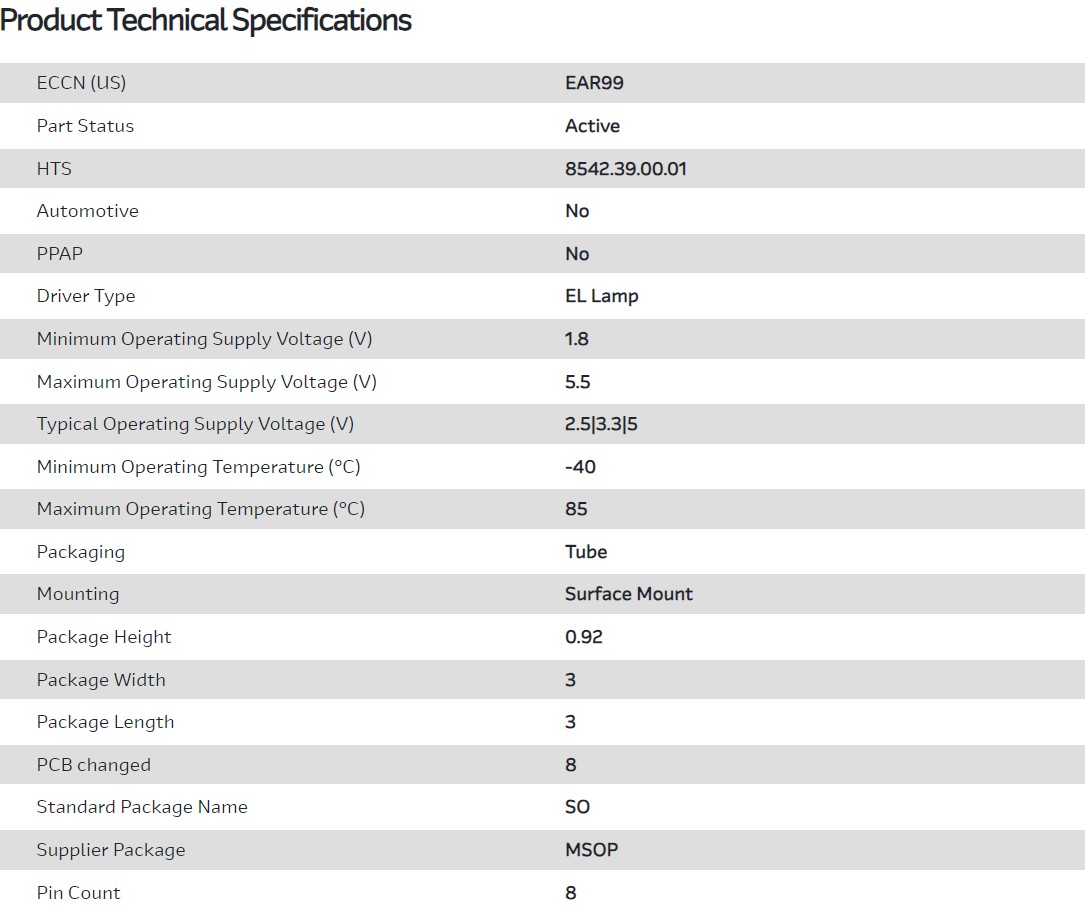This screenshot has width=1085, height=906.
Task: Click the 0.92 package height value
Action: [584, 637]
